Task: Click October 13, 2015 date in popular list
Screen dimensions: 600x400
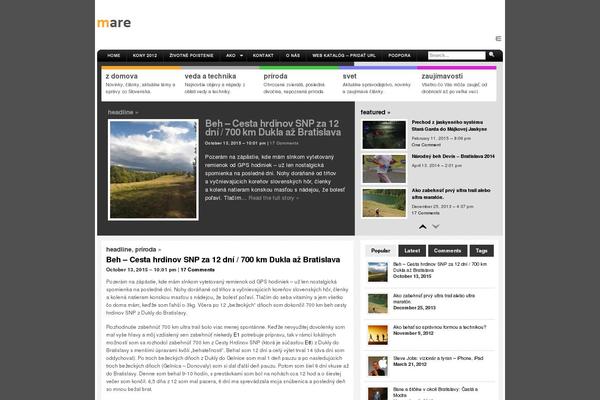Action: [x=412, y=276]
